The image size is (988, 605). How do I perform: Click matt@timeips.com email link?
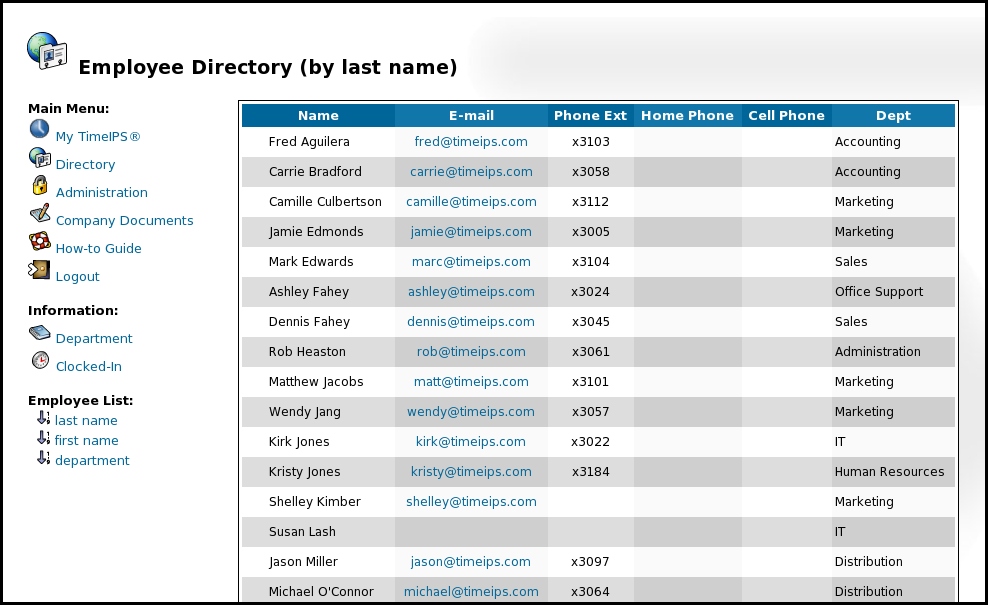pyautogui.click(x=471, y=382)
